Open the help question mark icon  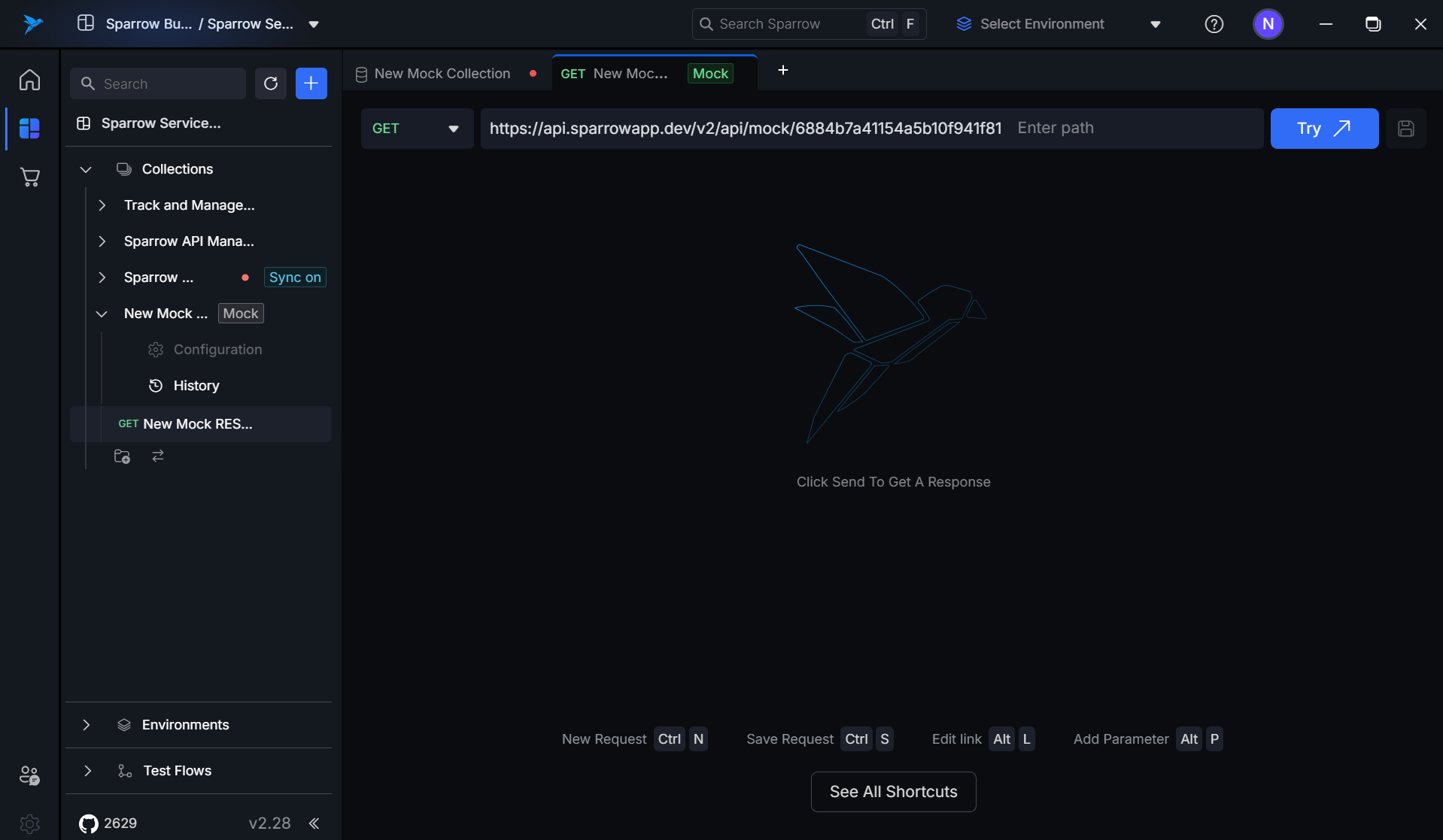pyautogui.click(x=1214, y=24)
